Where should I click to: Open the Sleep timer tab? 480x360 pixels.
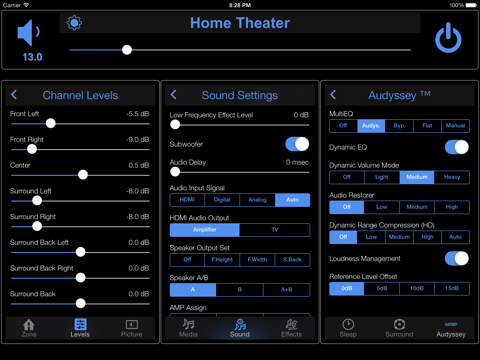pyautogui.click(x=348, y=328)
